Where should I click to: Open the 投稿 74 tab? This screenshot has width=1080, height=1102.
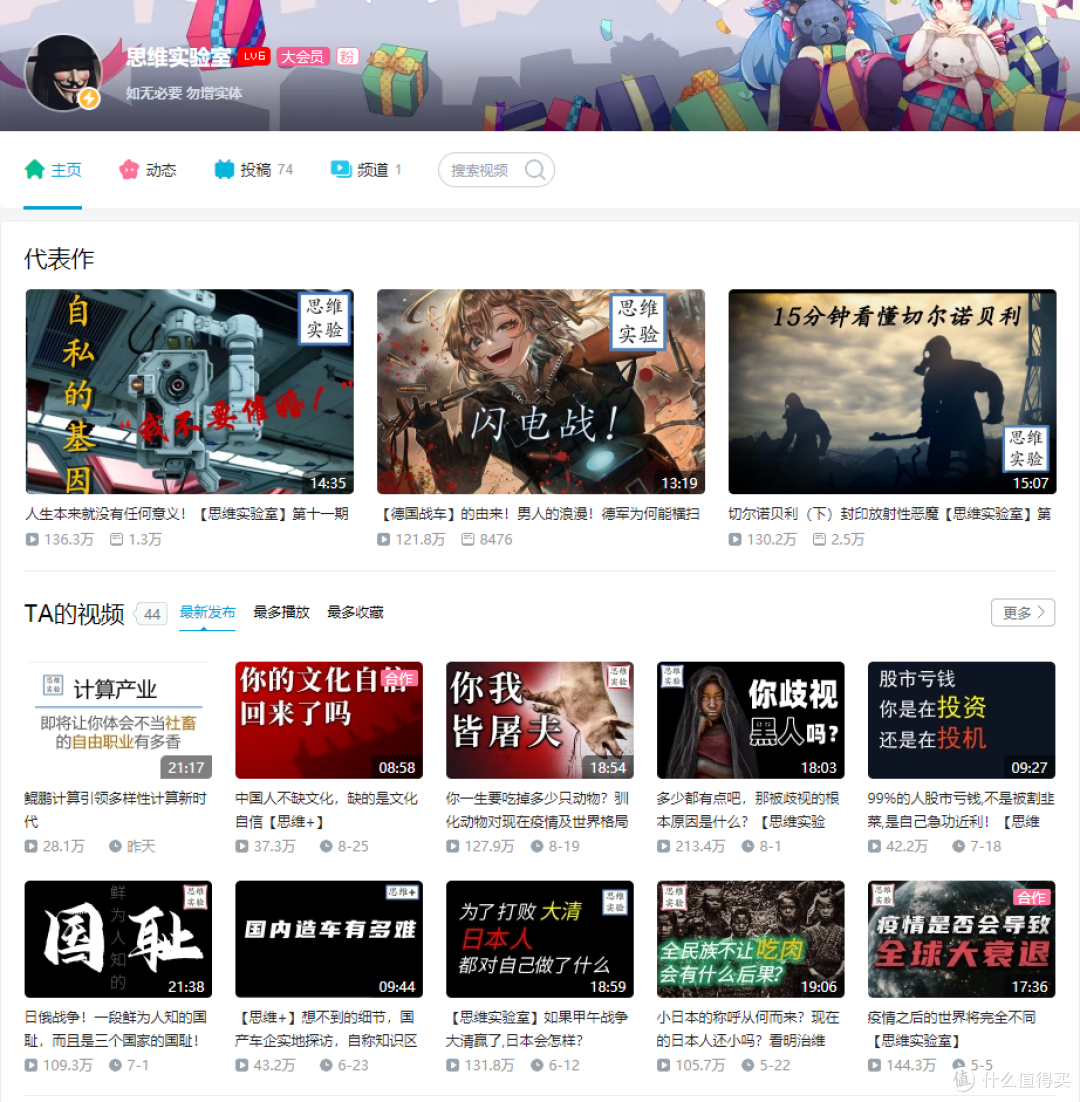(254, 170)
